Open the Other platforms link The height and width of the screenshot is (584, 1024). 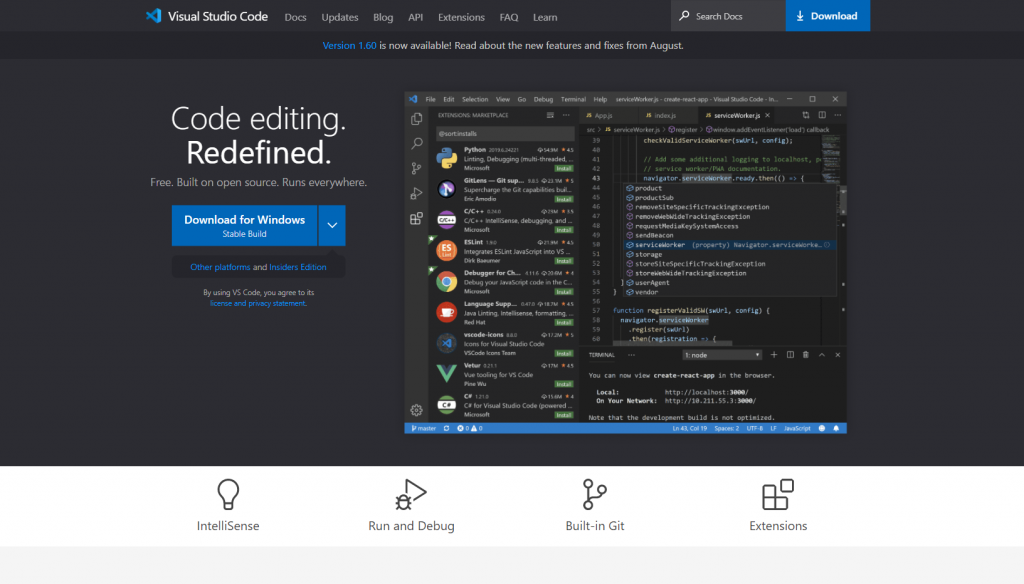(x=220, y=267)
